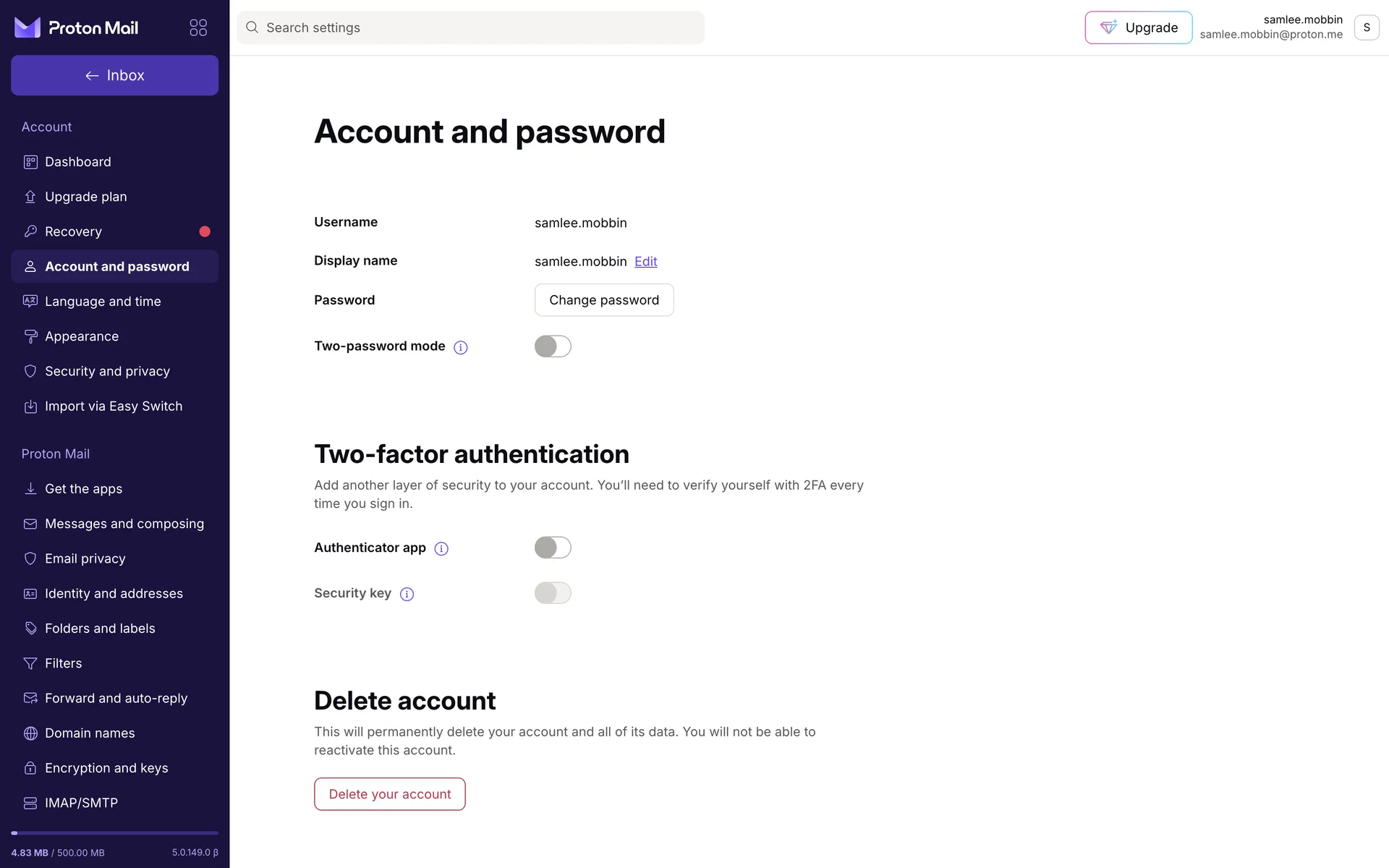The width and height of the screenshot is (1389, 868).
Task: Click the Security key info icon
Action: 407,595
